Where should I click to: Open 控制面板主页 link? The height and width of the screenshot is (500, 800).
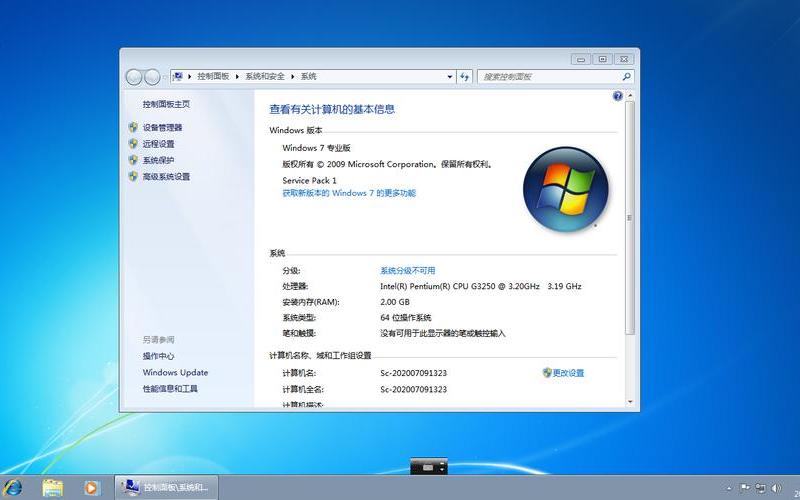pos(166,104)
